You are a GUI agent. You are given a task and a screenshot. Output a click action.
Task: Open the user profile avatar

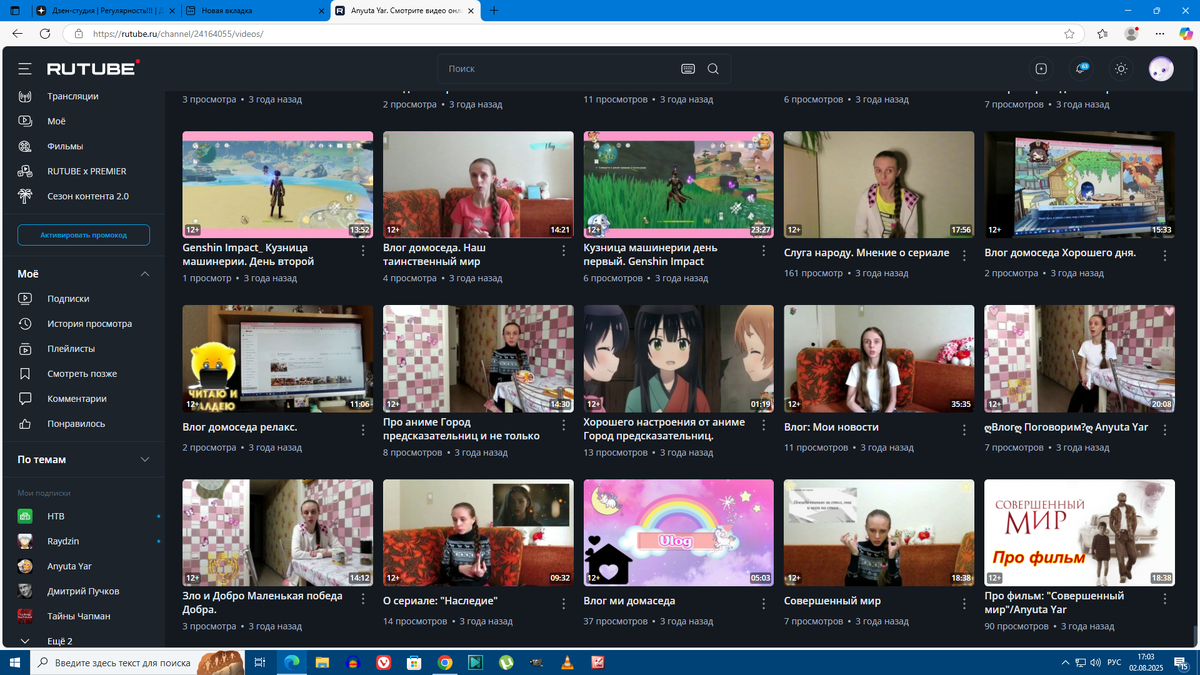[1161, 69]
